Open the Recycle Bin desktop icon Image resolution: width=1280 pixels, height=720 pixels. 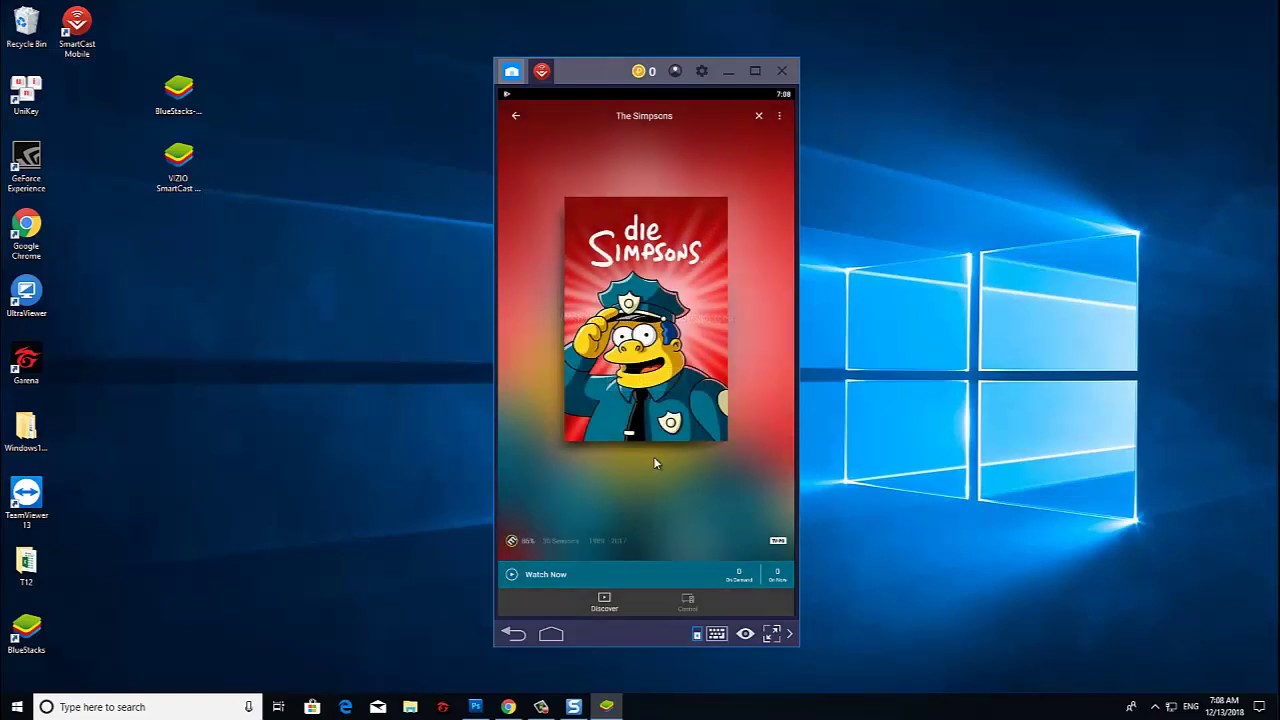coord(26,28)
